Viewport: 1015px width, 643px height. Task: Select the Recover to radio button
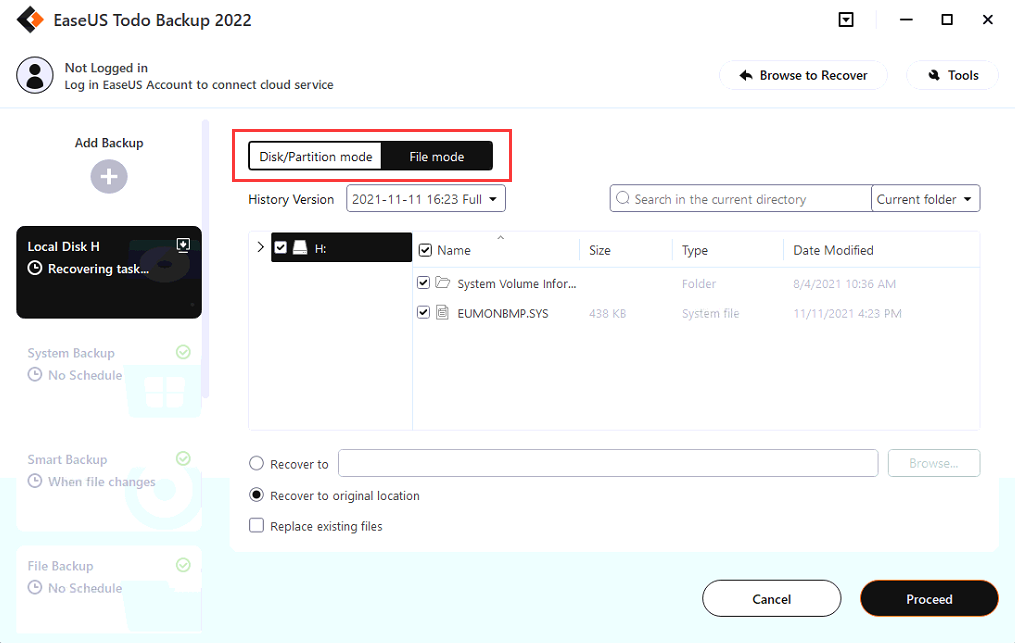click(257, 464)
